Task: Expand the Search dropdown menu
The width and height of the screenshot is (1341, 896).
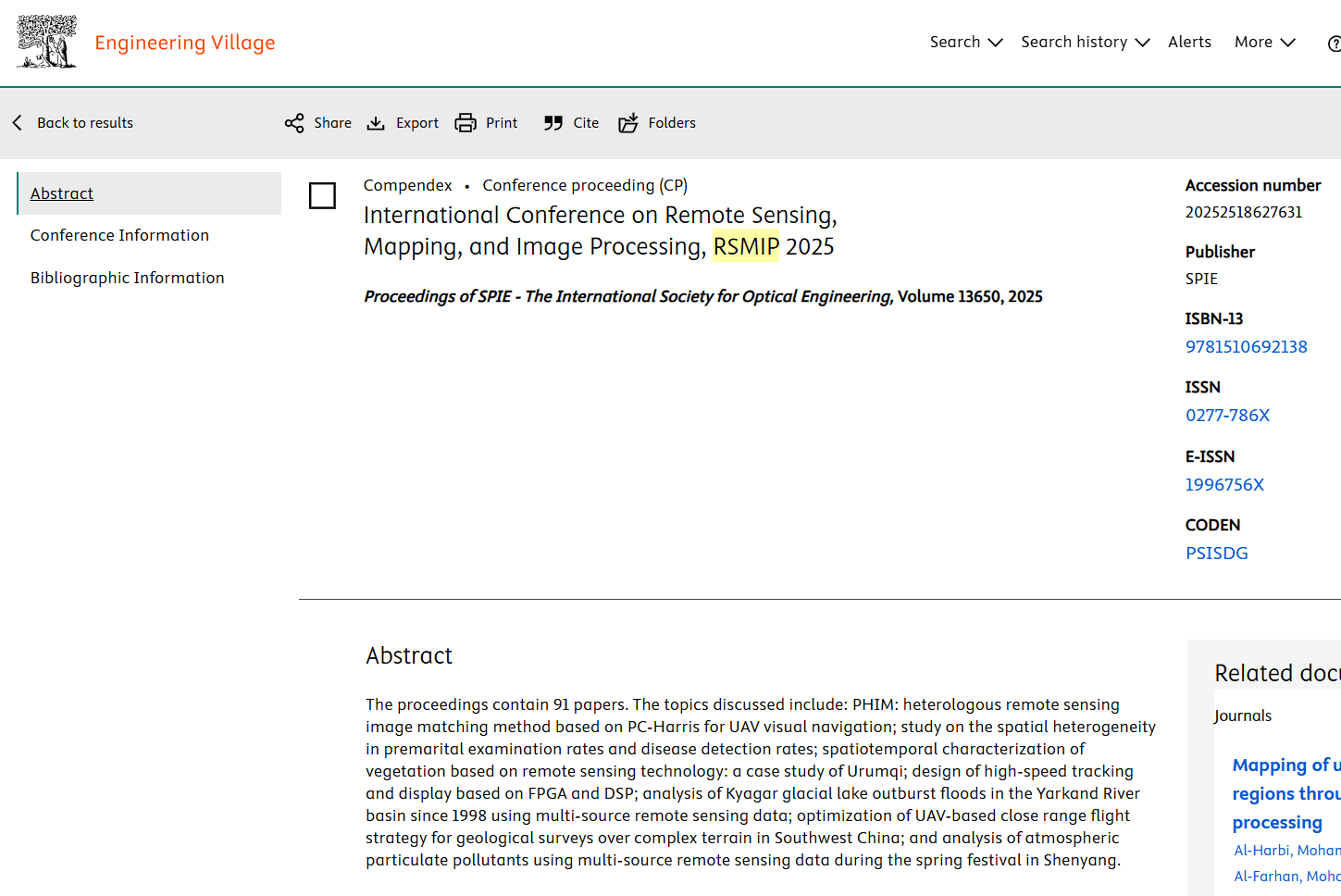Action: (x=966, y=43)
